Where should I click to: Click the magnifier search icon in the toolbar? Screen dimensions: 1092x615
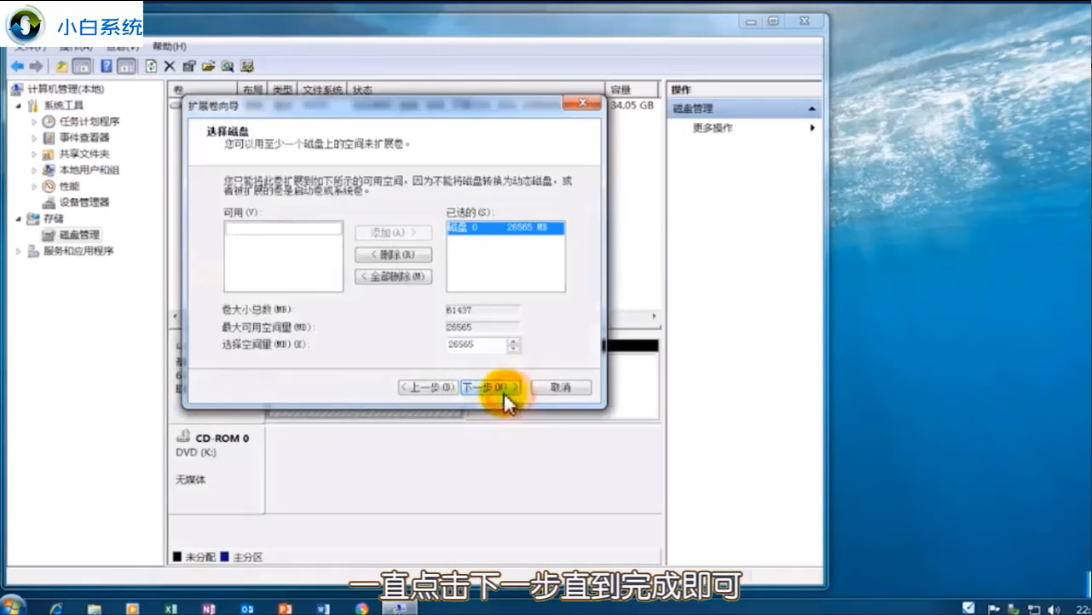pos(228,66)
